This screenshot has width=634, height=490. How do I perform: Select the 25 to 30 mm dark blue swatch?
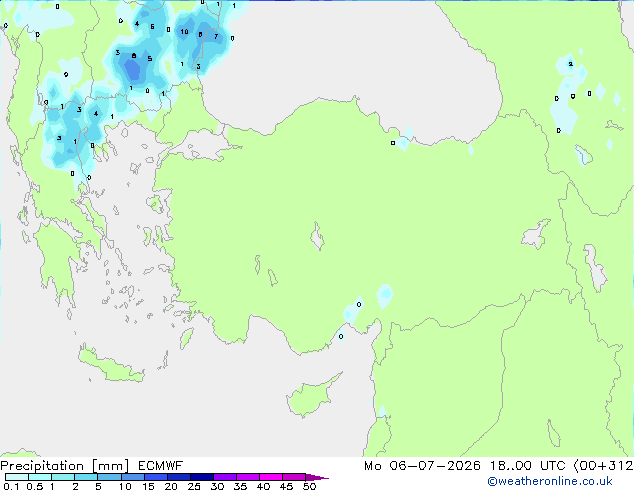202,477
